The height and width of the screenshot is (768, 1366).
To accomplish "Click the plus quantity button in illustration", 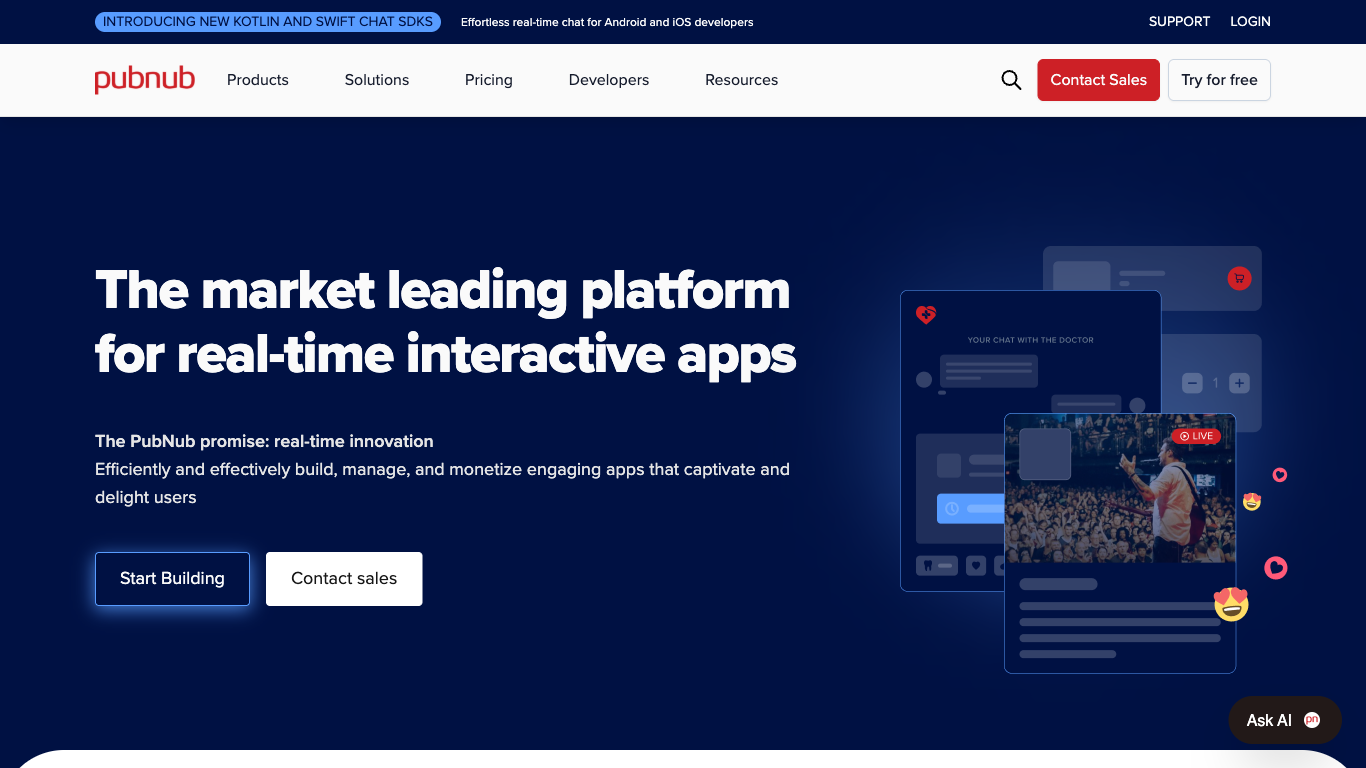I will (x=1239, y=383).
